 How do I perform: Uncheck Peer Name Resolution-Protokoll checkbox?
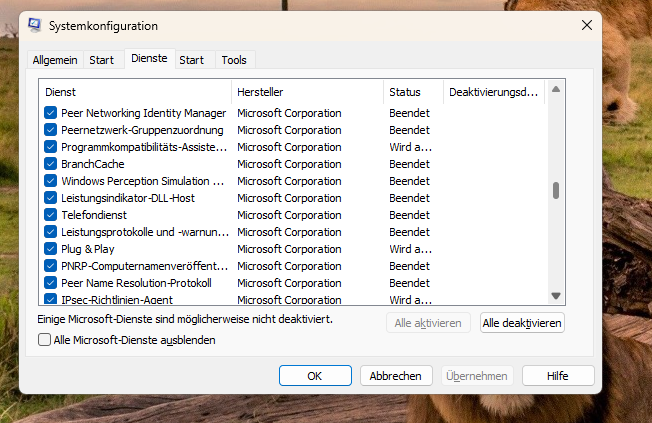[x=50, y=283]
